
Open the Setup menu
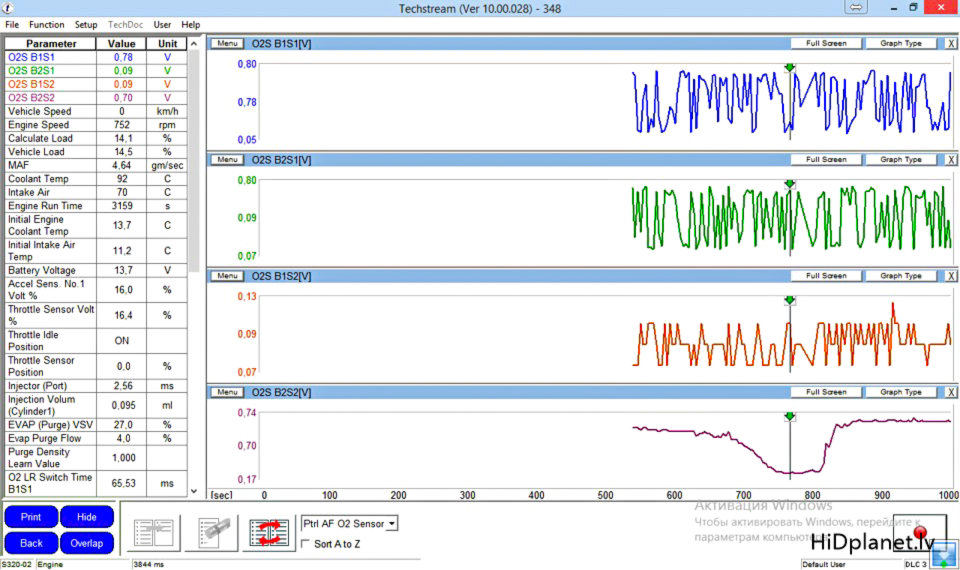[x=86, y=24]
